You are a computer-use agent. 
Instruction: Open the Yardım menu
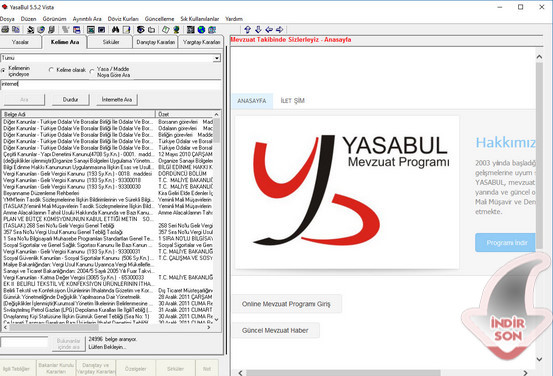click(x=234, y=19)
